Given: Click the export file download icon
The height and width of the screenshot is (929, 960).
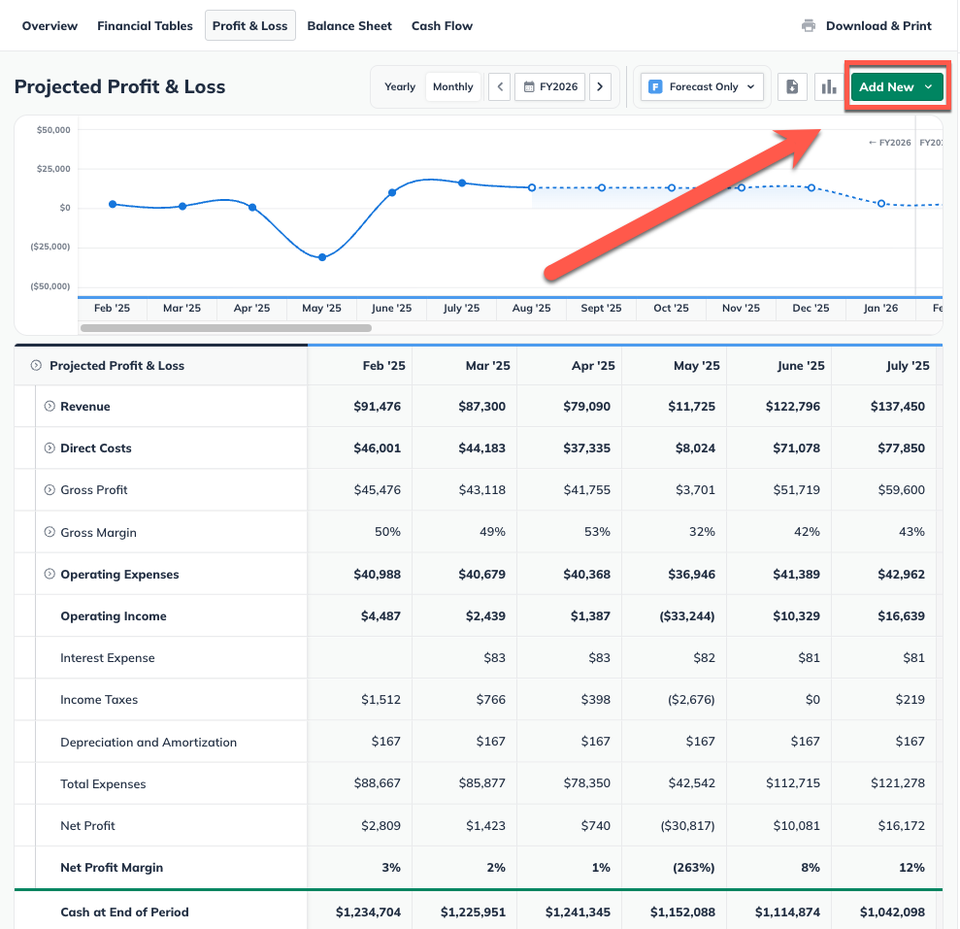Looking at the screenshot, I should pyautogui.click(x=792, y=87).
